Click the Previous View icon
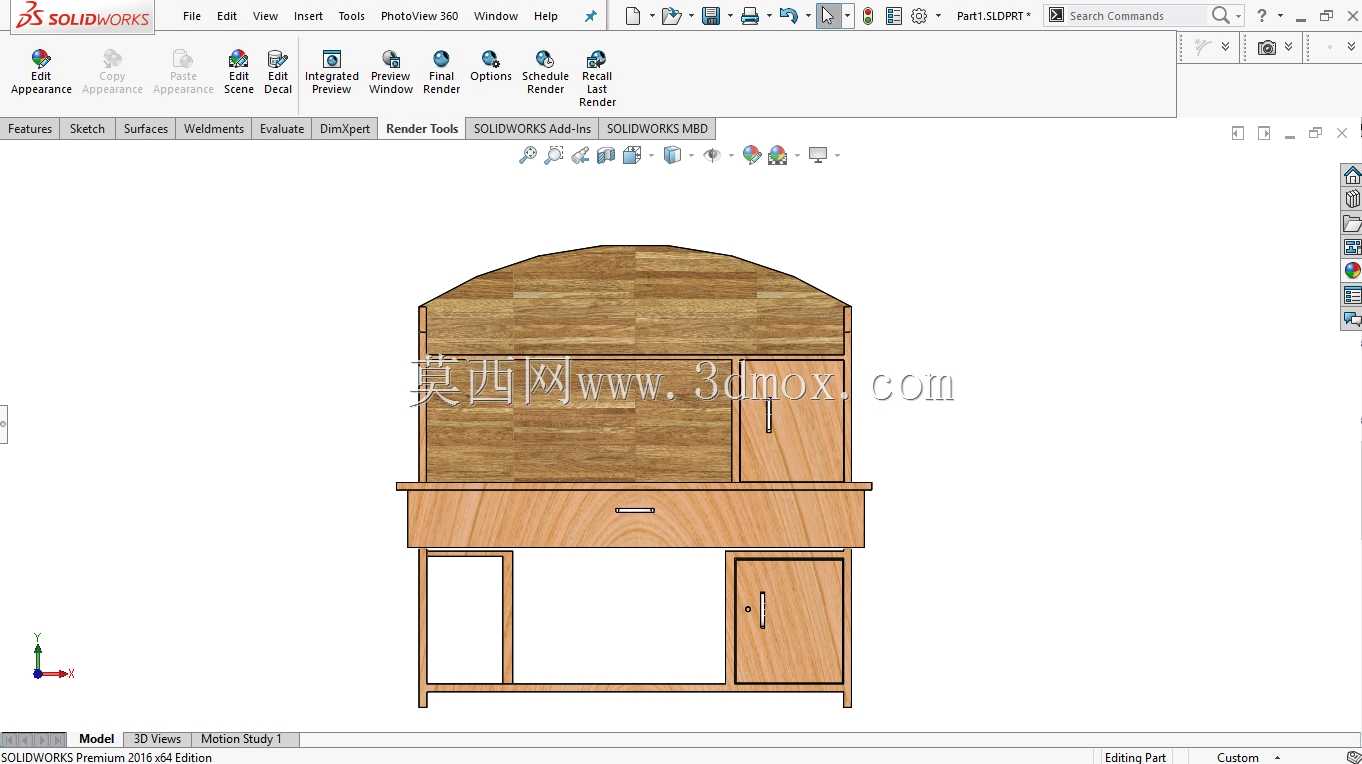The image size is (1362, 764). click(x=580, y=155)
